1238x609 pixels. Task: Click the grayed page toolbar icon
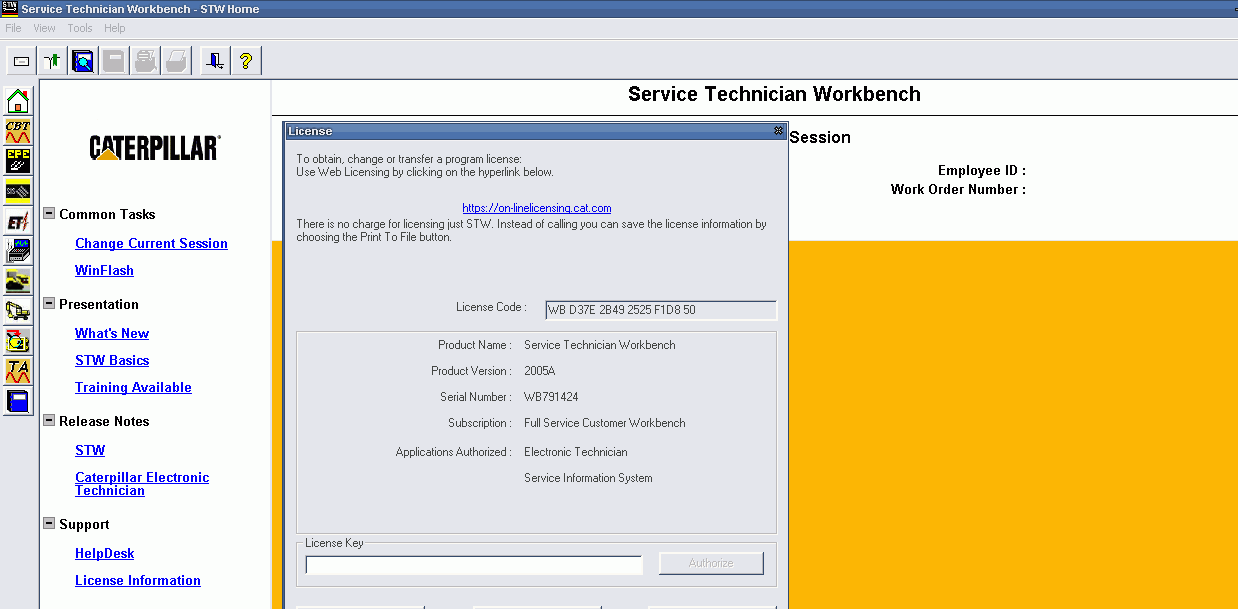[x=175, y=61]
